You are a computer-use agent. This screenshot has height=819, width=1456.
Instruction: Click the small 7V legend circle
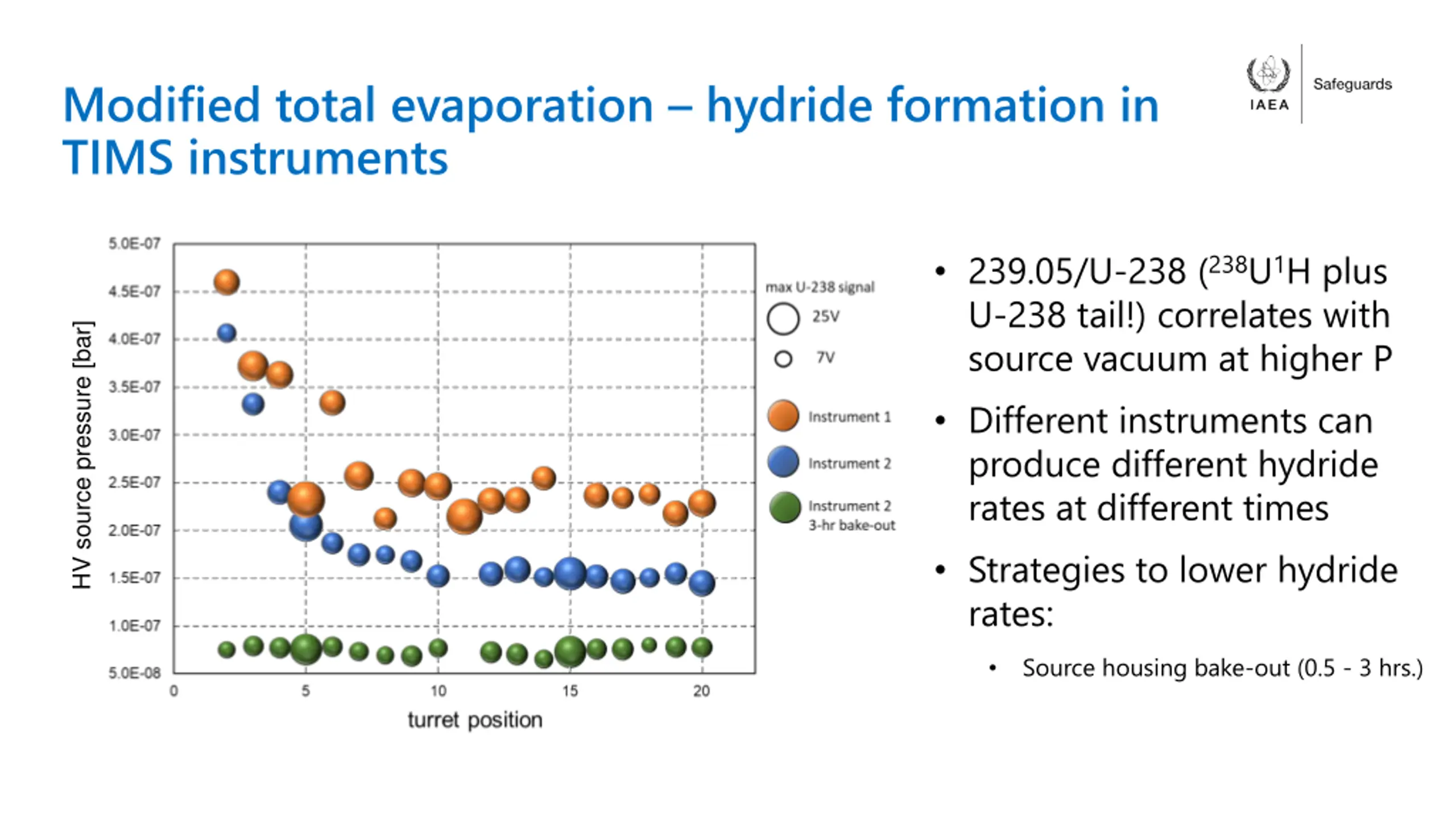coord(783,359)
